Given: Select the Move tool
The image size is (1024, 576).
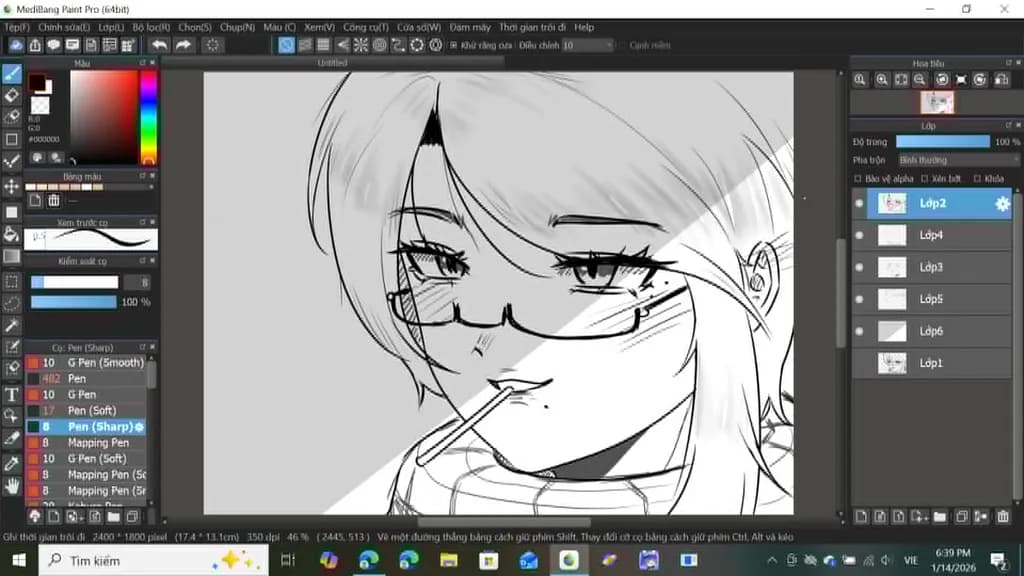Looking at the screenshot, I should pos(12,186).
